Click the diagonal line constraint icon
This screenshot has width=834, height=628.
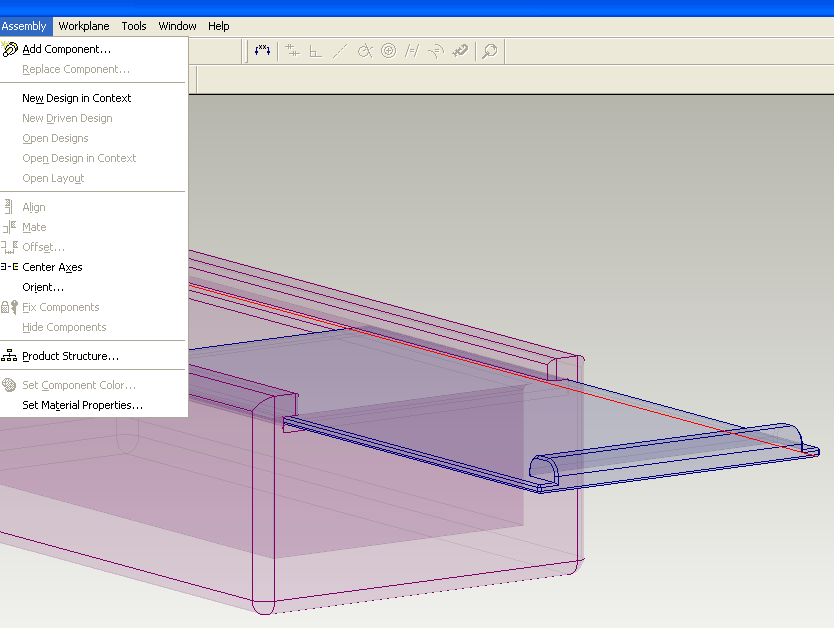(340, 51)
